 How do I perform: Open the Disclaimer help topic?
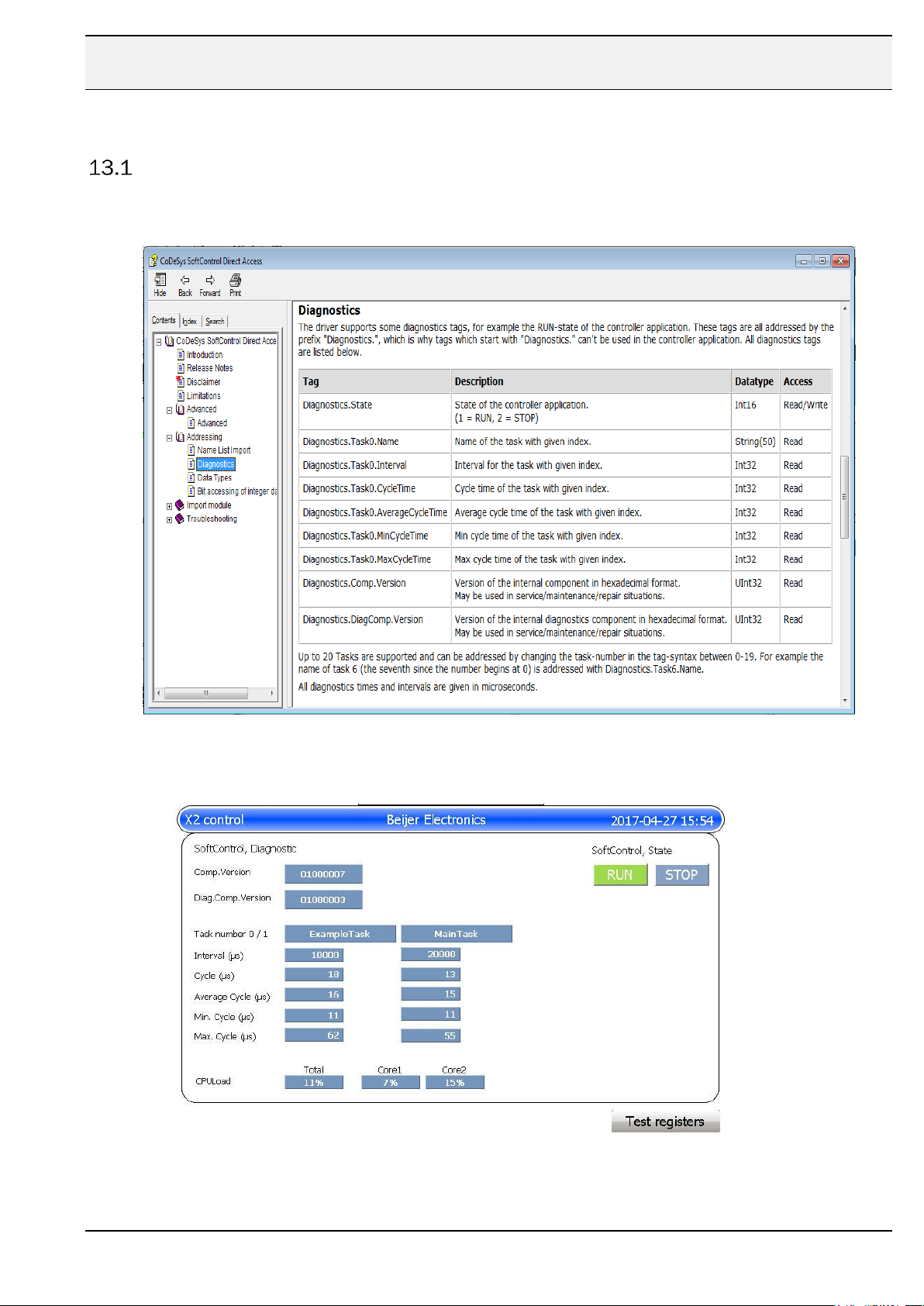pos(203,382)
